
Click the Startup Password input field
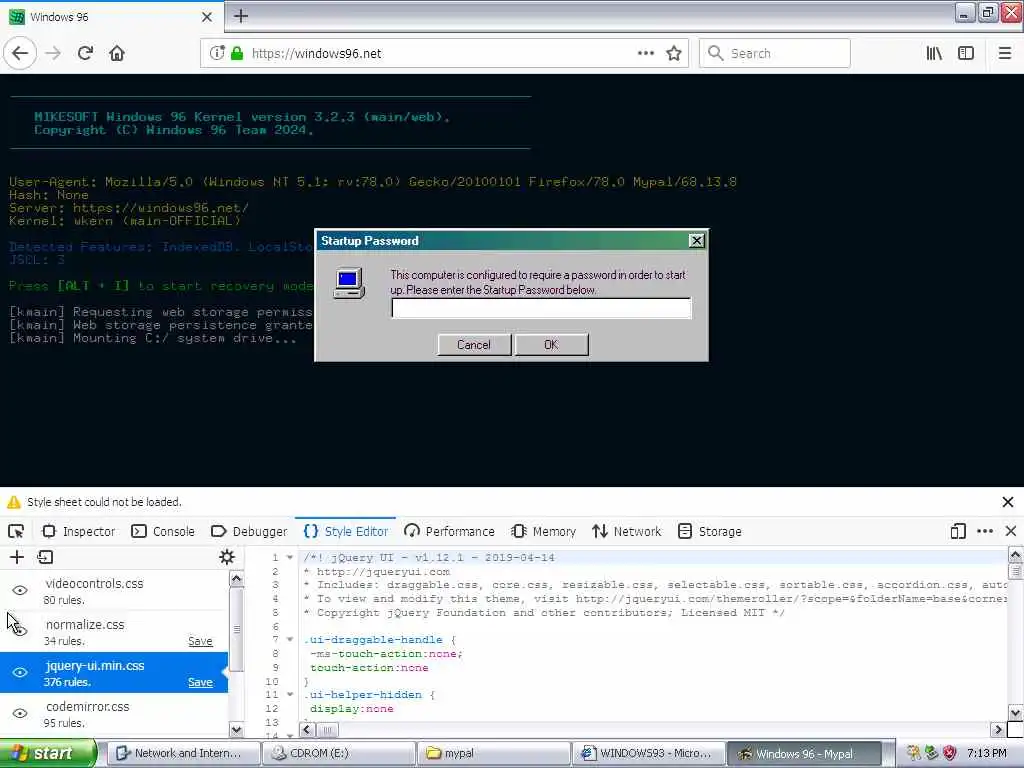[541, 308]
